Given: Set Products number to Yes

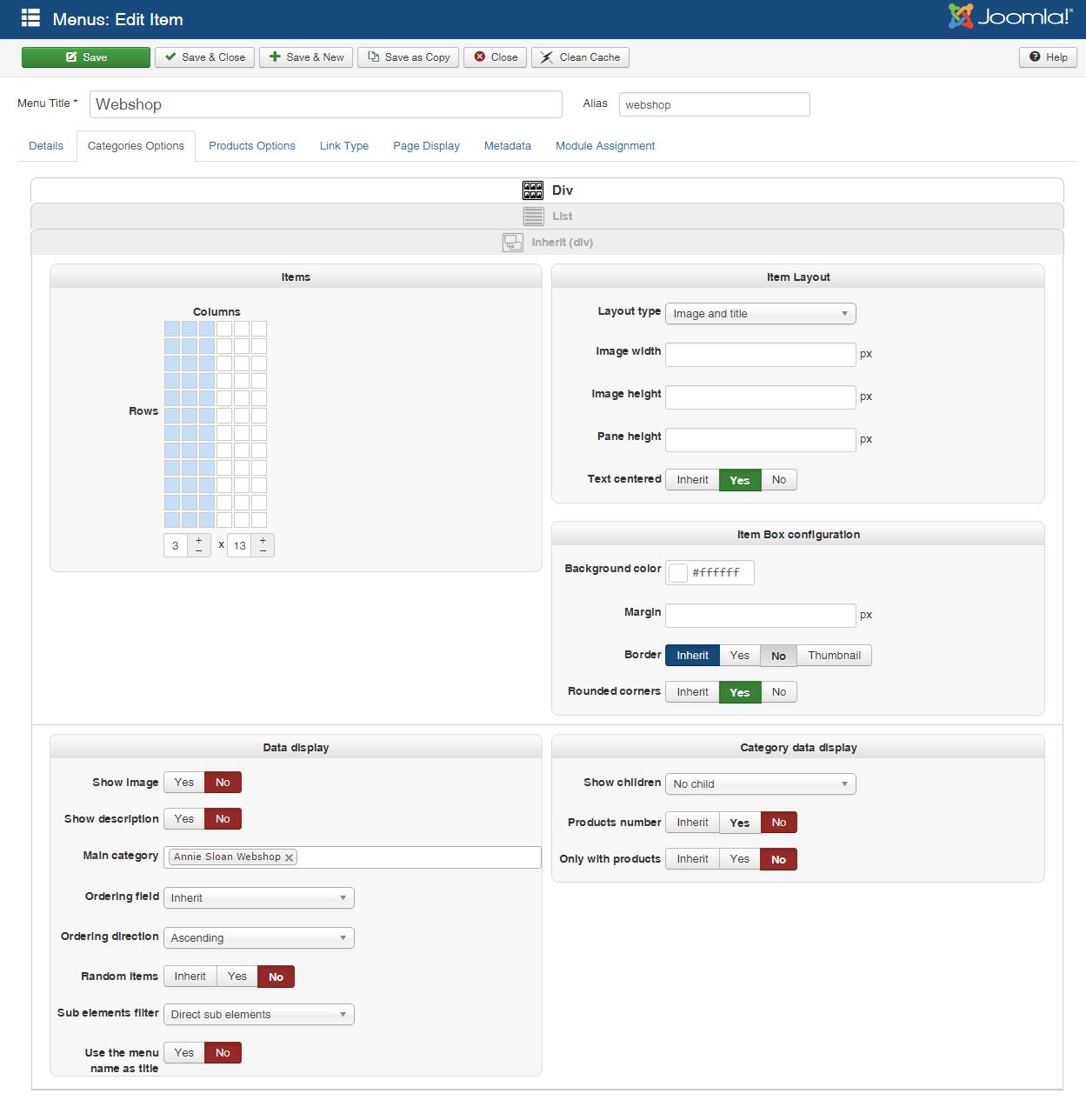Looking at the screenshot, I should coord(740,823).
